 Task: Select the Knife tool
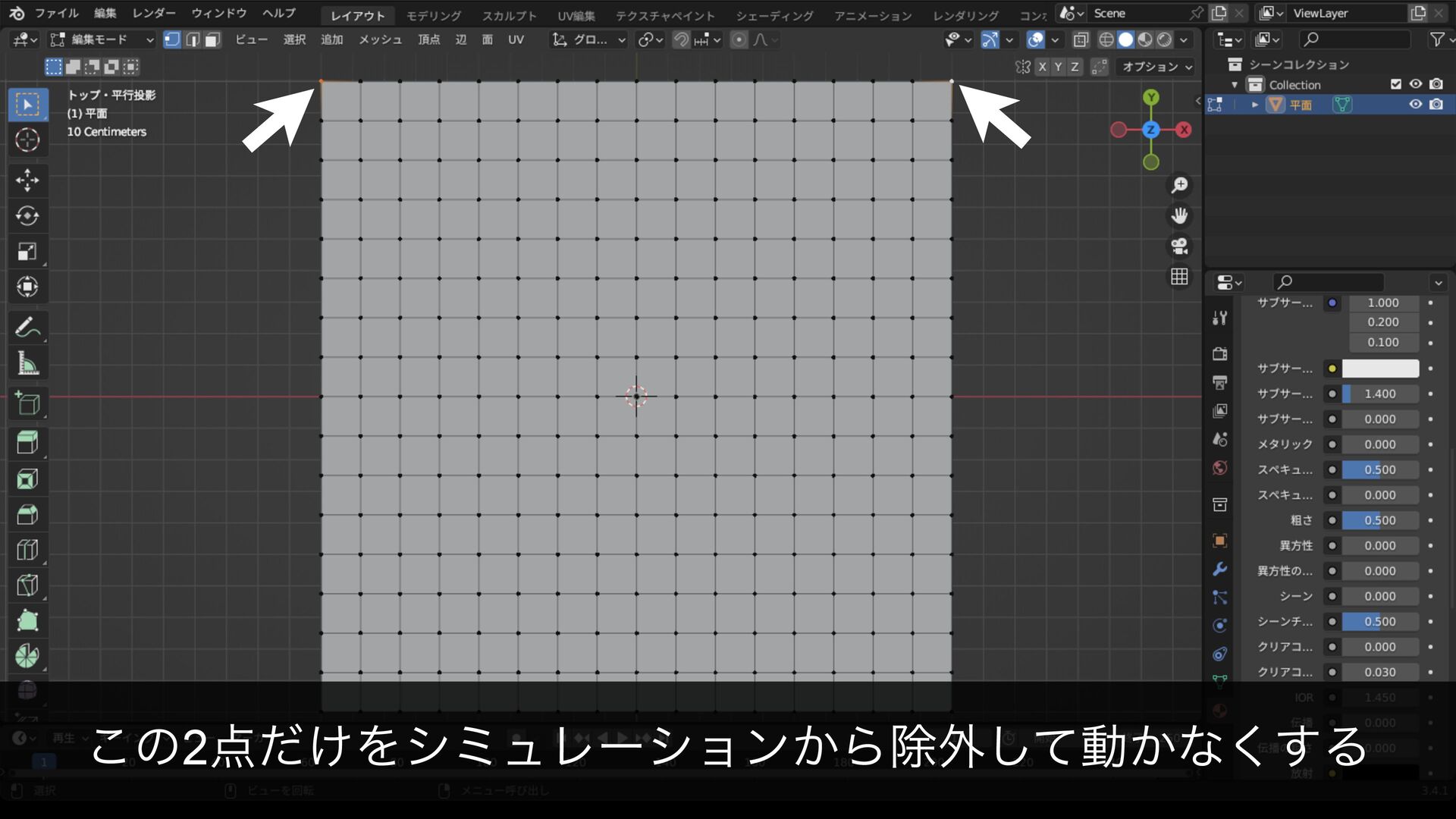[x=28, y=585]
